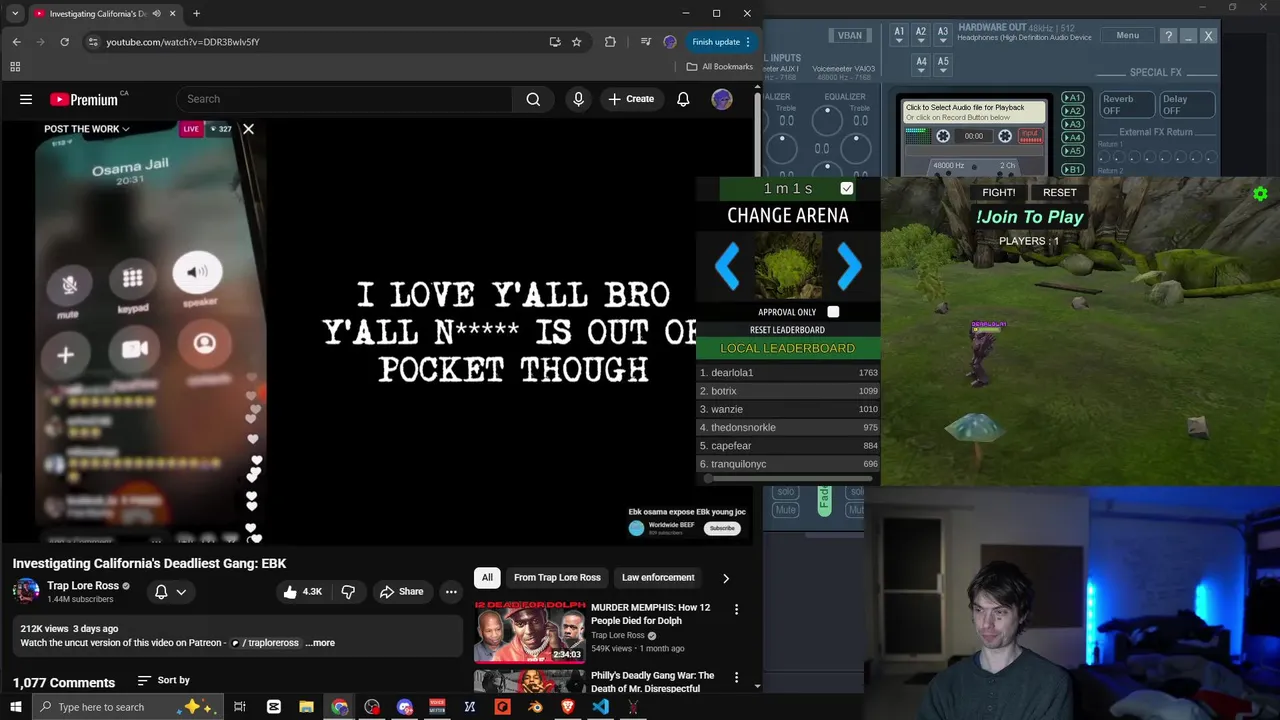Toggle cassette A1 output routing button
1280x720 pixels.
click(1072, 98)
